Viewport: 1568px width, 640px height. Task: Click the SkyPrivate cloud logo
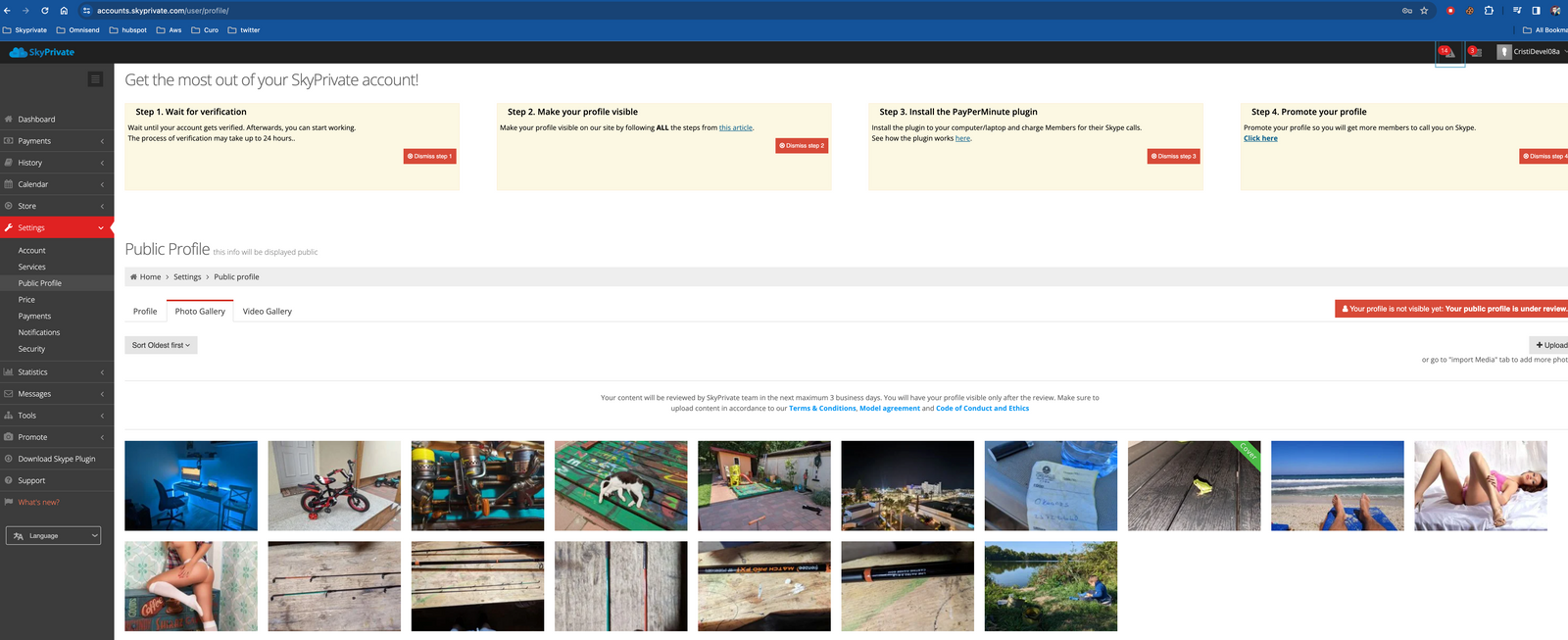click(41, 52)
